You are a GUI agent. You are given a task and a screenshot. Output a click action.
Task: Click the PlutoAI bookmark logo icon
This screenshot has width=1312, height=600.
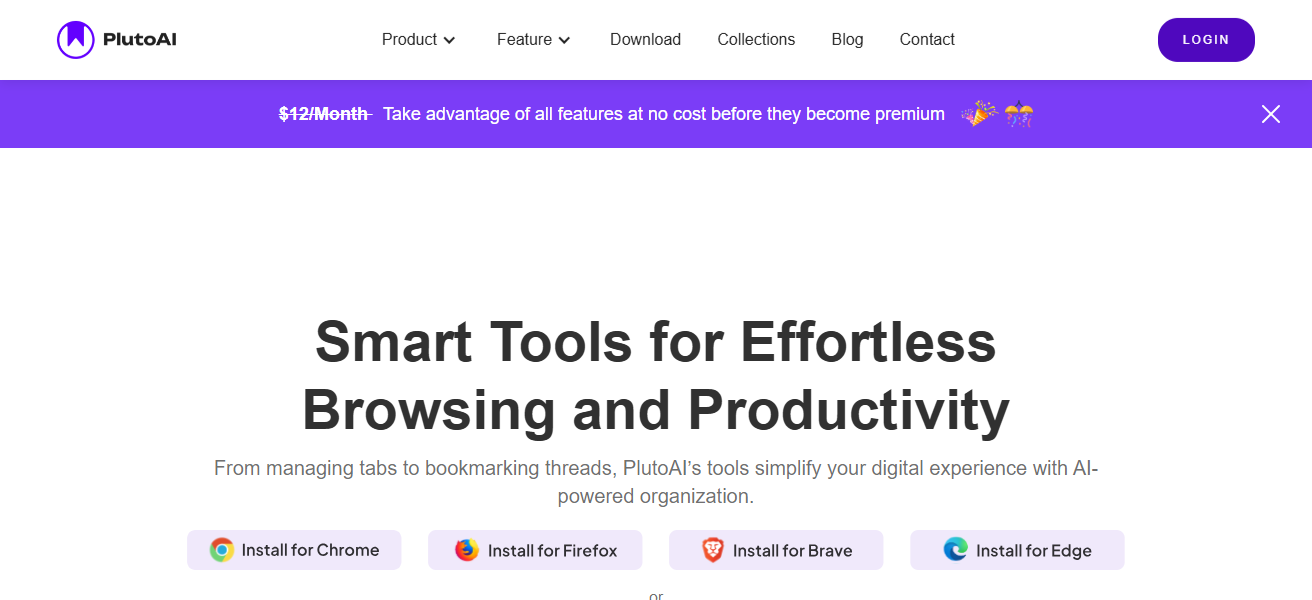76,40
